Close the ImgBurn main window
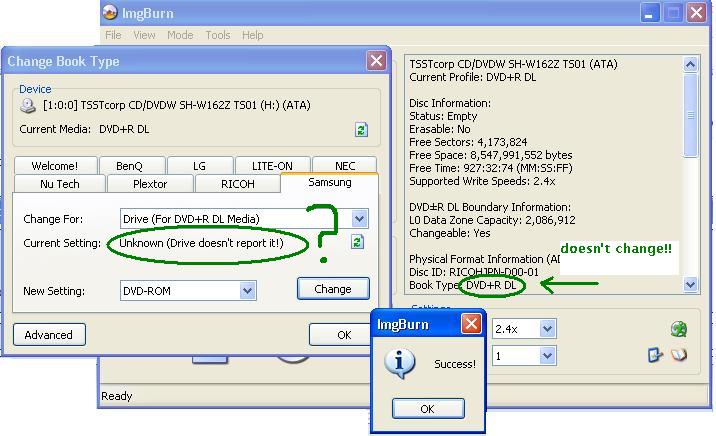The width and height of the screenshot is (716, 436). 696,13
